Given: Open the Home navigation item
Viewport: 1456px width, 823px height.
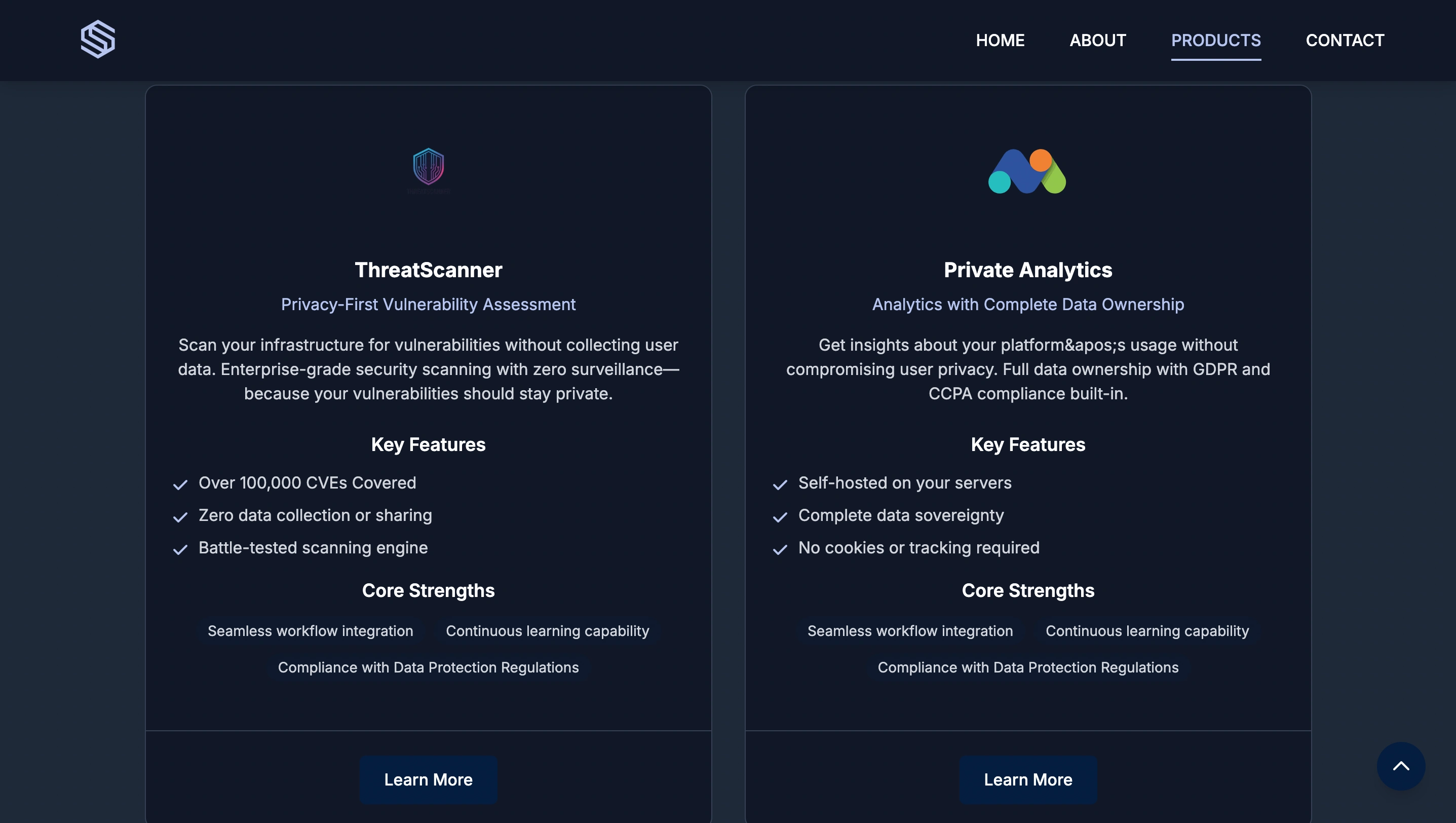Looking at the screenshot, I should [x=1000, y=41].
